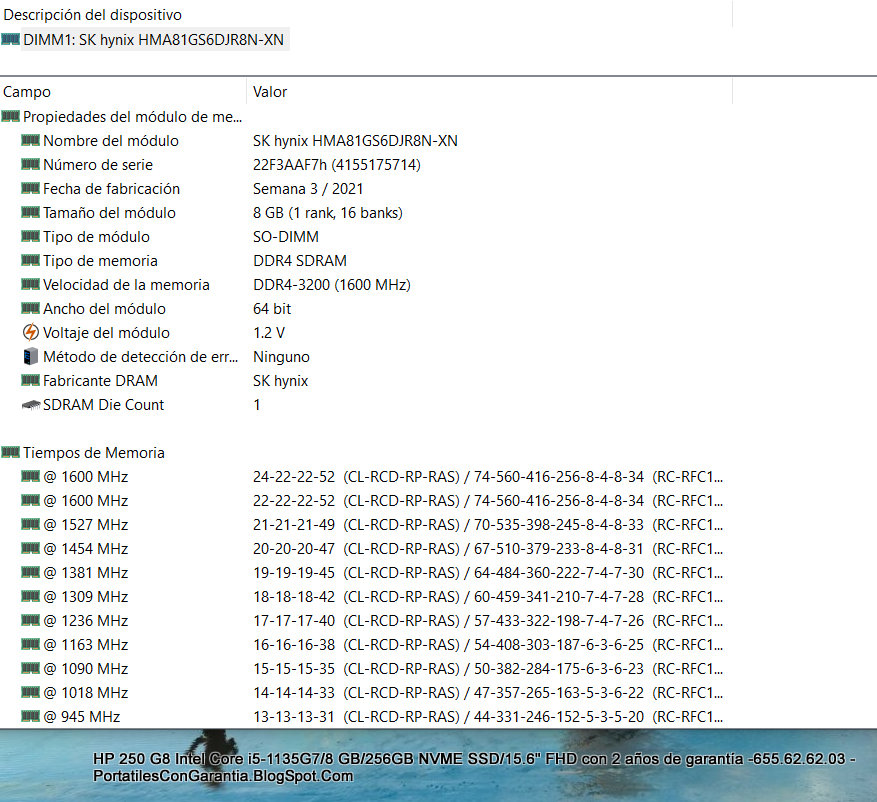Select timing value starting 22-22-22-52
Image resolution: width=877 pixels, height=802 pixels.
[x=488, y=501]
